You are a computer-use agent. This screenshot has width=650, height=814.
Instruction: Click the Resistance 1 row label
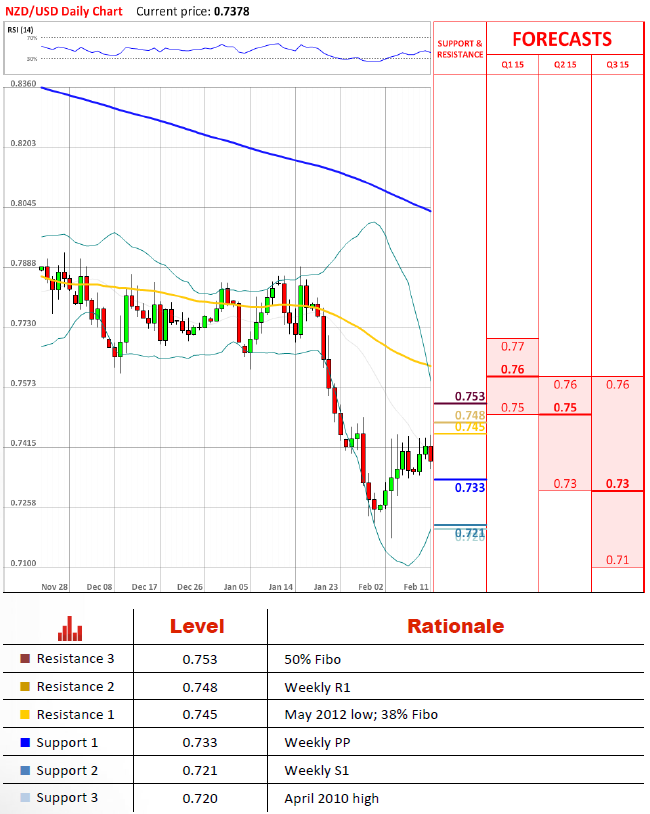pyautogui.click(x=75, y=715)
